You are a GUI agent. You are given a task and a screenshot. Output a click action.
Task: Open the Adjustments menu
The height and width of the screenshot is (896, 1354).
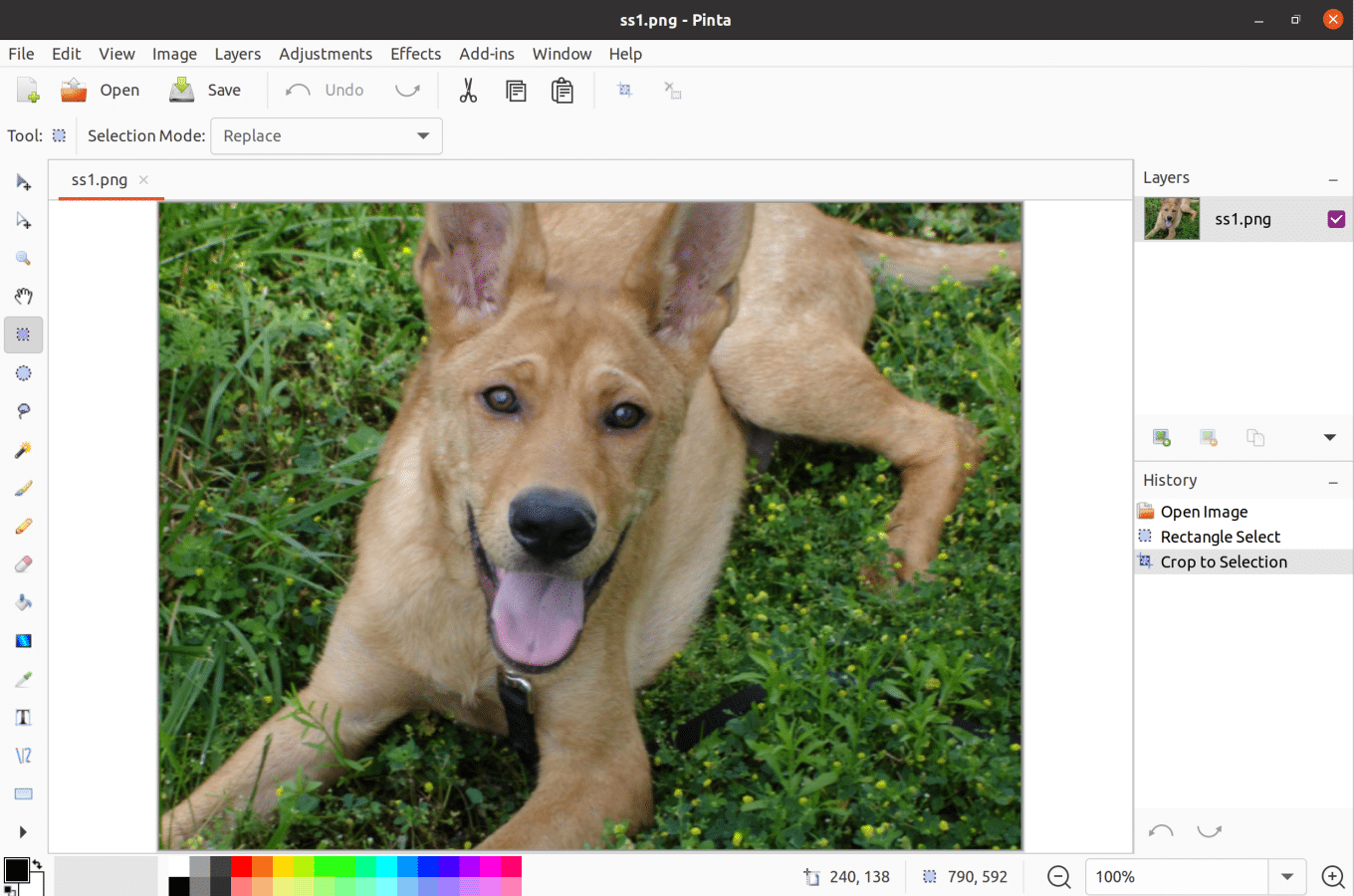[326, 54]
